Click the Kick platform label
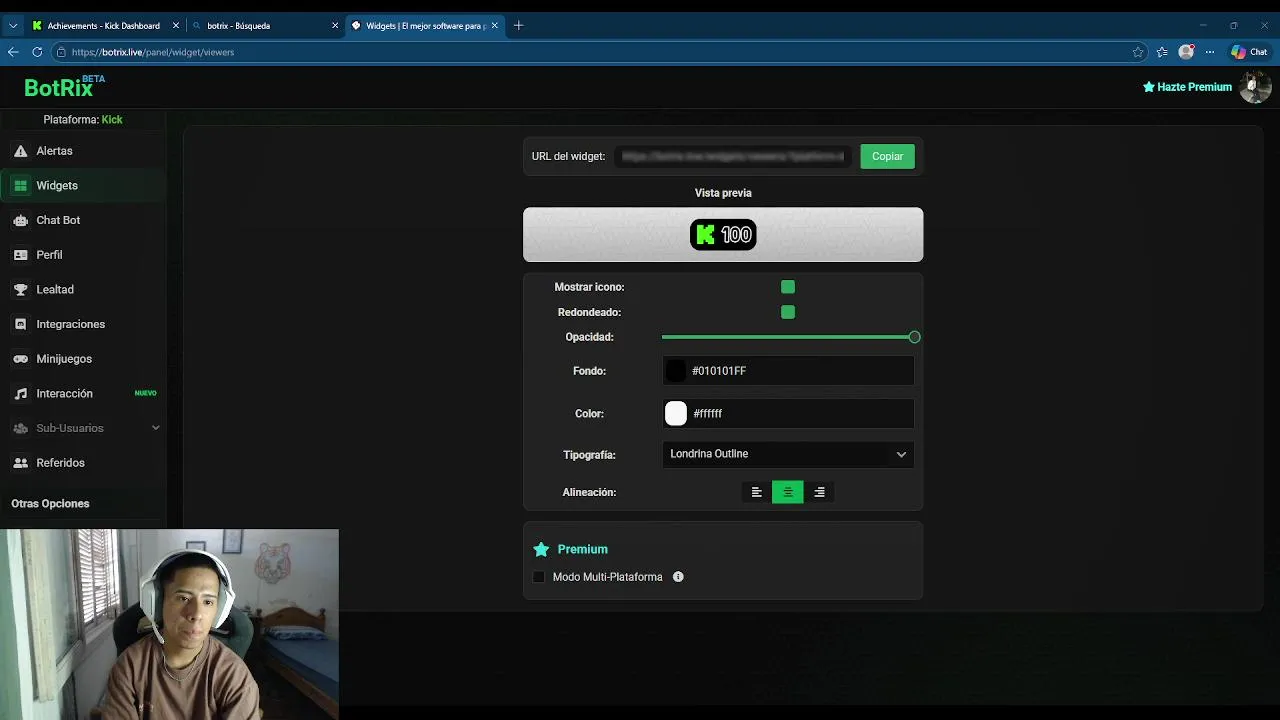This screenshot has width=1280, height=720. (x=112, y=119)
